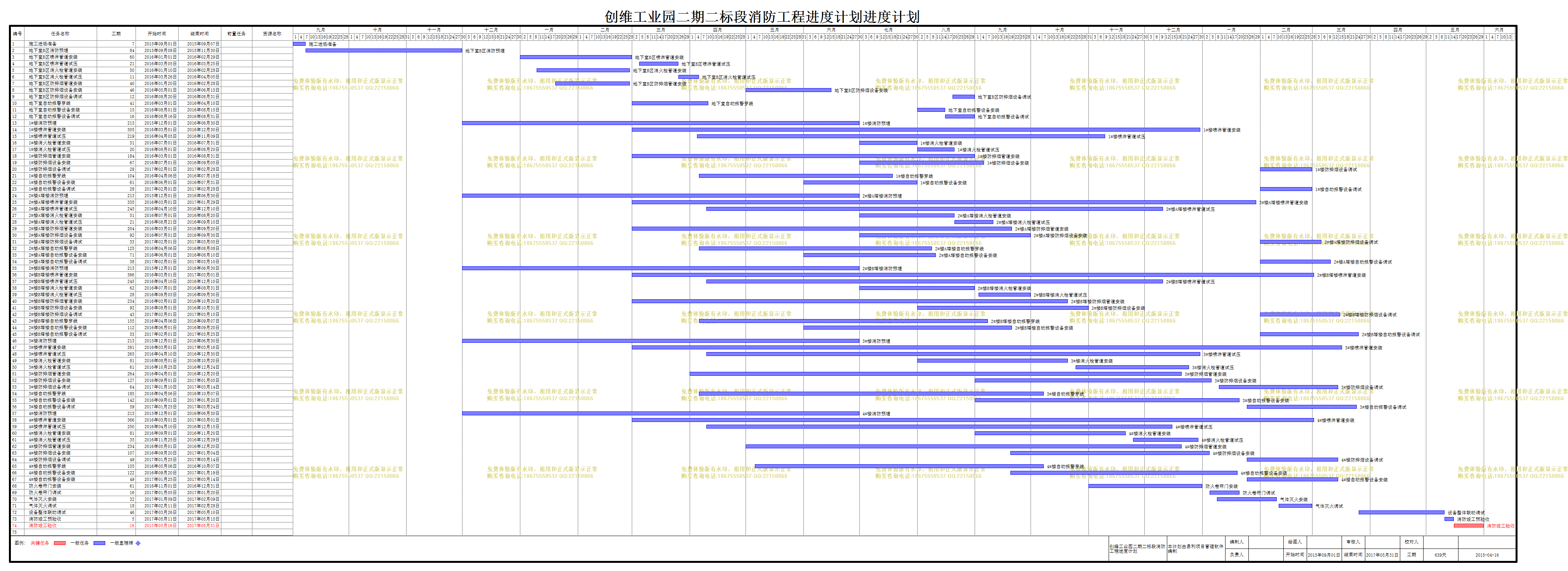Click the 设备整体联动调试 Gantt bar
This screenshot has height=571, width=1568.
(1401, 512)
